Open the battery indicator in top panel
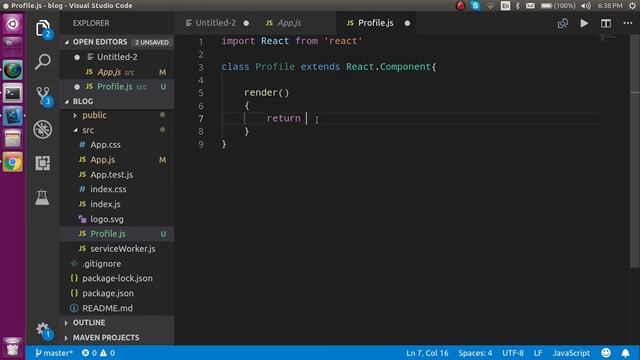Viewport: 640px width, 360px height. 558,6
